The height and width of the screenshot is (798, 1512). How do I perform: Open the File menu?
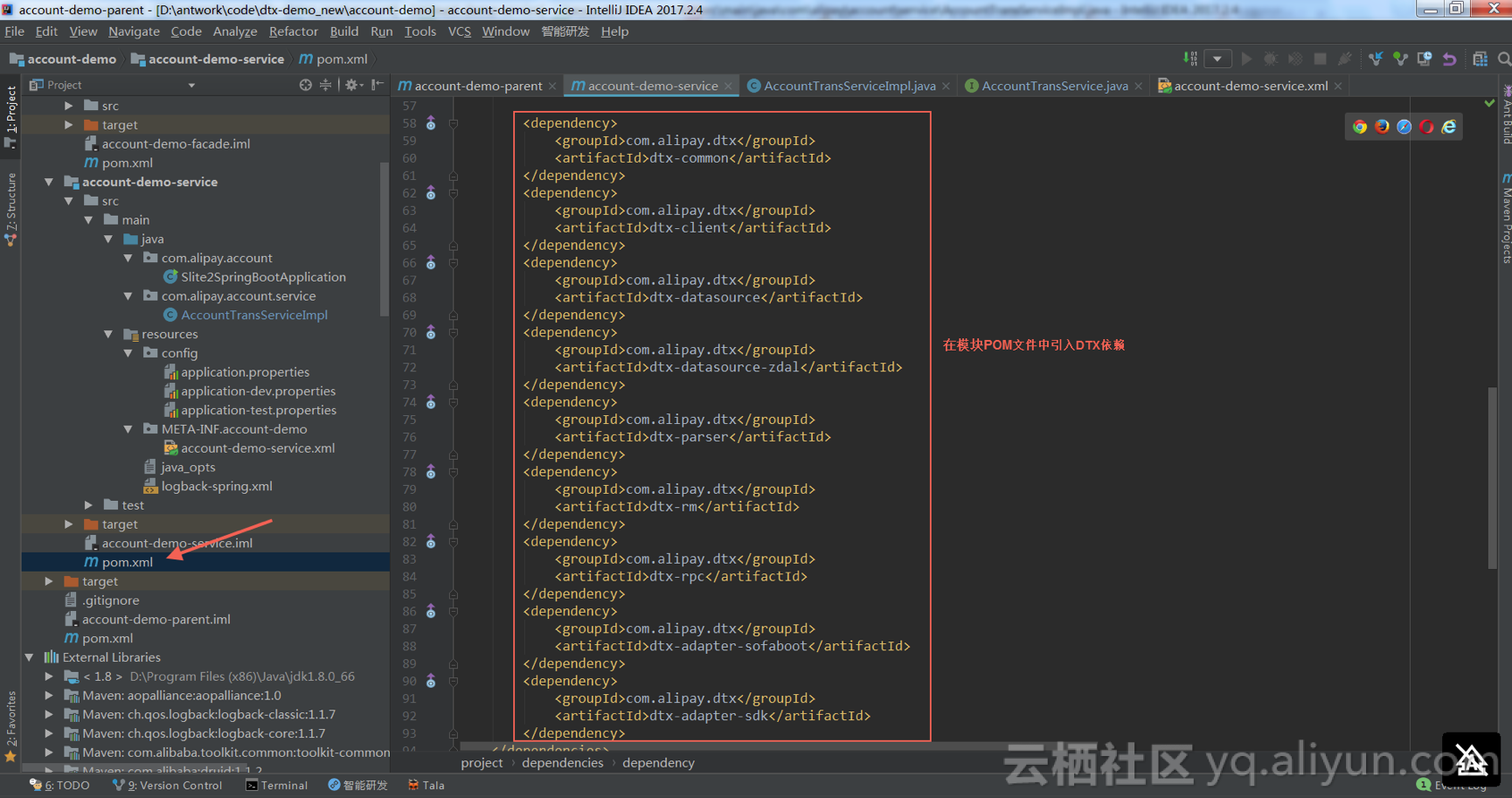click(15, 31)
